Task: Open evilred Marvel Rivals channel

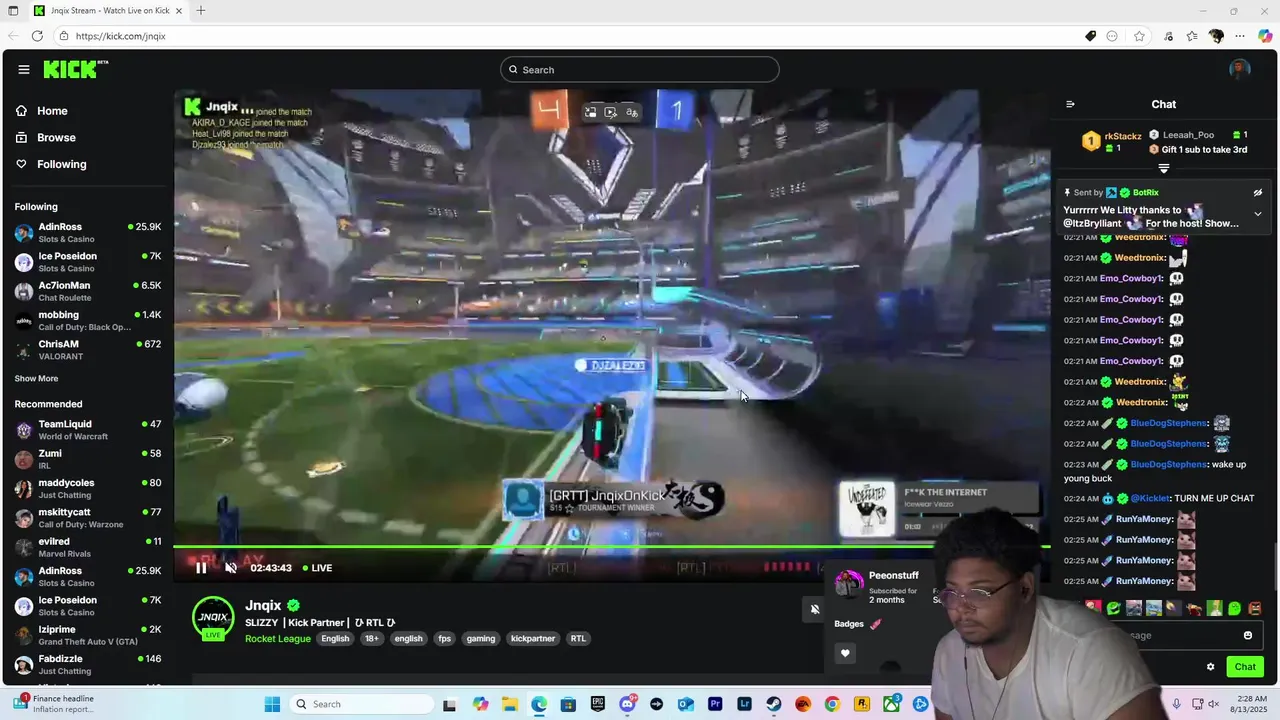Action: tap(88, 547)
